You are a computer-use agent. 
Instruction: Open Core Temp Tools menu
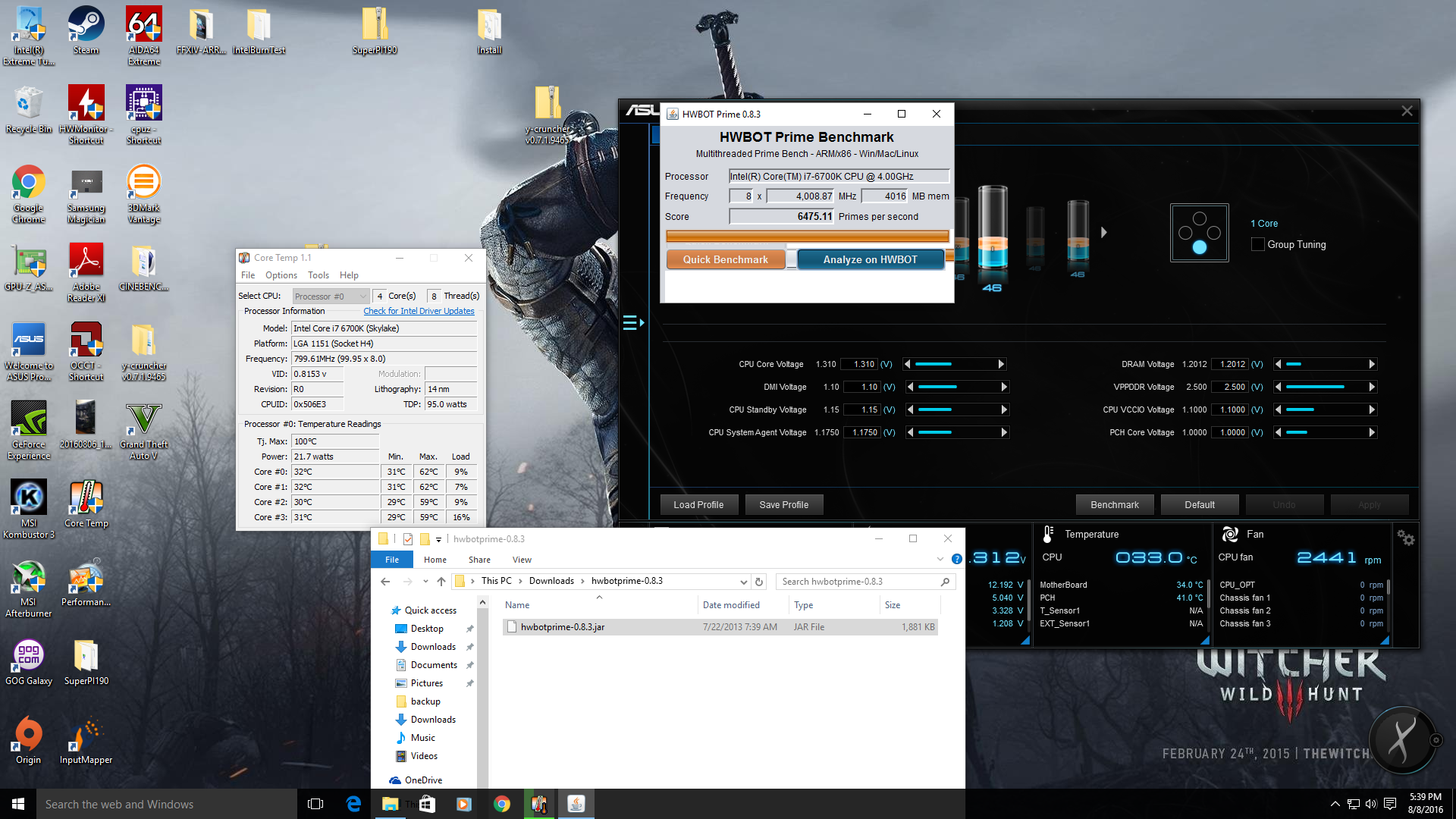[318, 275]
